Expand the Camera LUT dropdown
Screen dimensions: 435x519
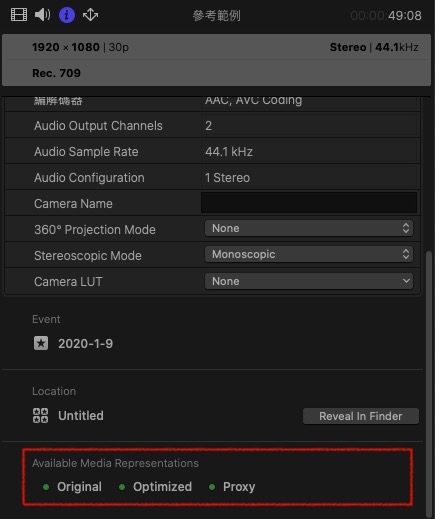tap(309, 281)
